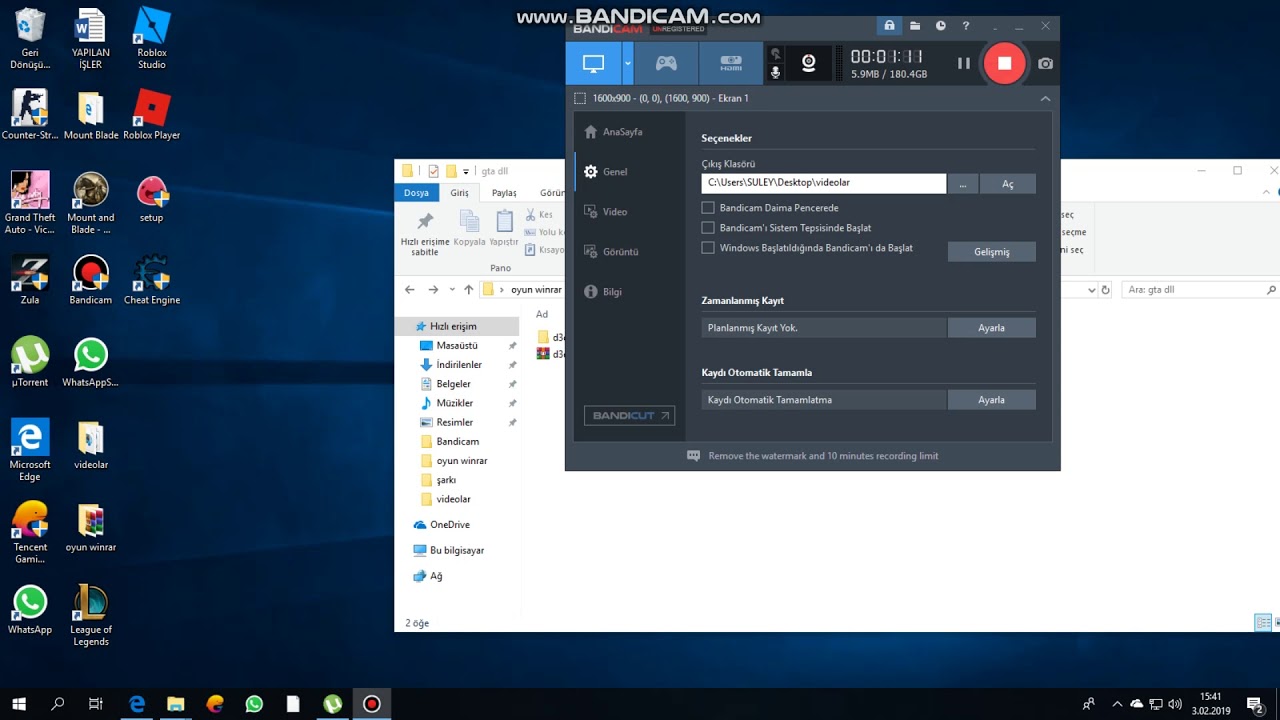Screen dimensions: 1280x720
Task: Open Giriş ribbon tab in Explorer
Action: click(x=459, y=193)
